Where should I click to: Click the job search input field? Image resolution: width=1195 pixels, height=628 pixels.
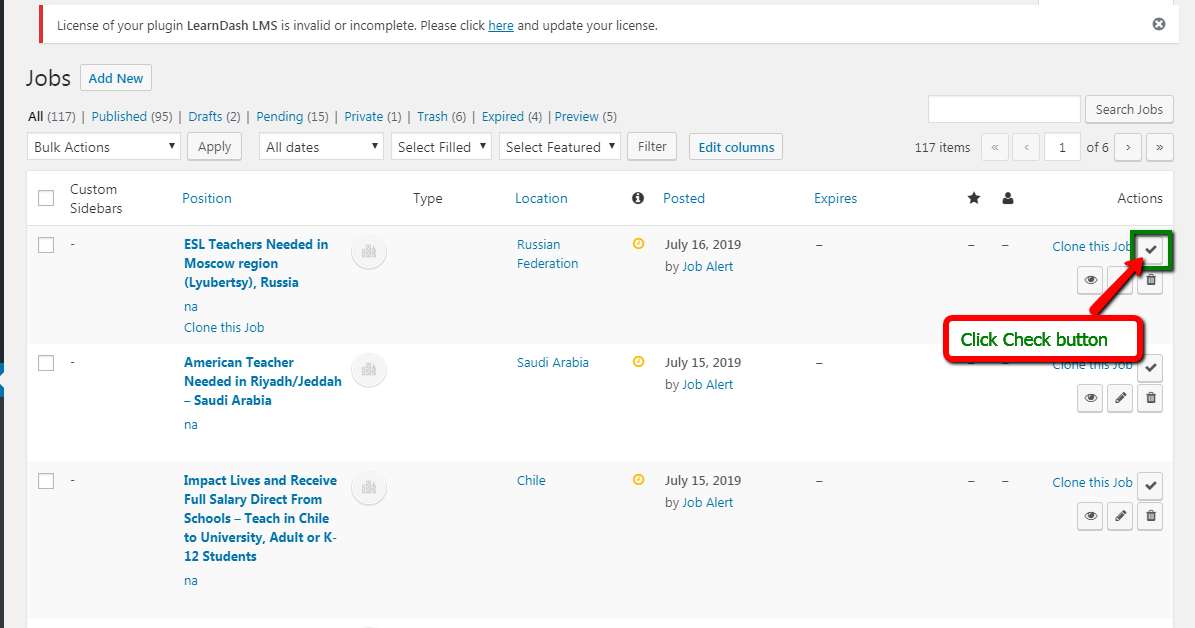(1004, 109)
